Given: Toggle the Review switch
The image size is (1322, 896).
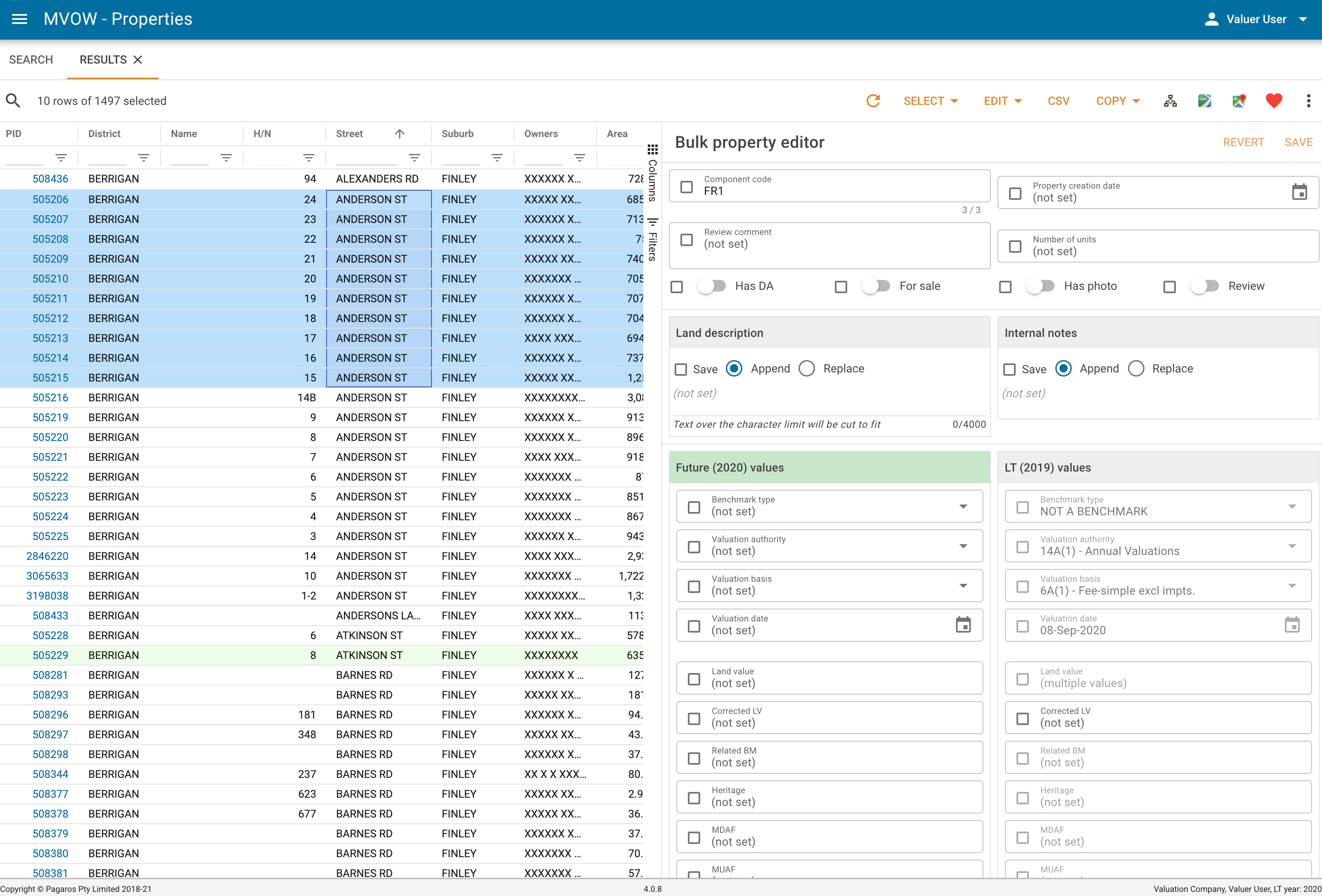Looking at the screenshot, I should tap(1205, 286).
